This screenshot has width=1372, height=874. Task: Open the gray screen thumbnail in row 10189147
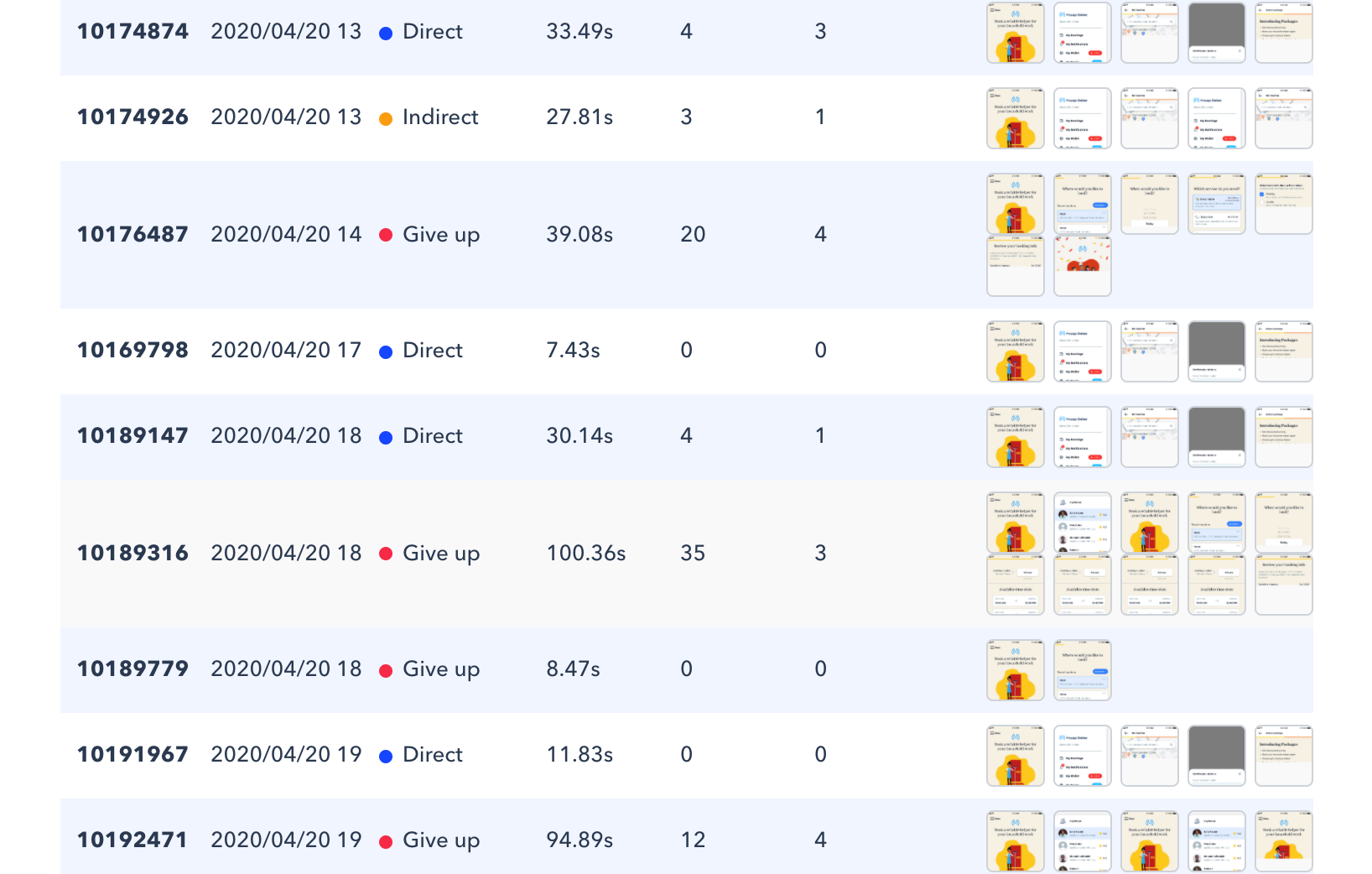[x=1217, y=437]
